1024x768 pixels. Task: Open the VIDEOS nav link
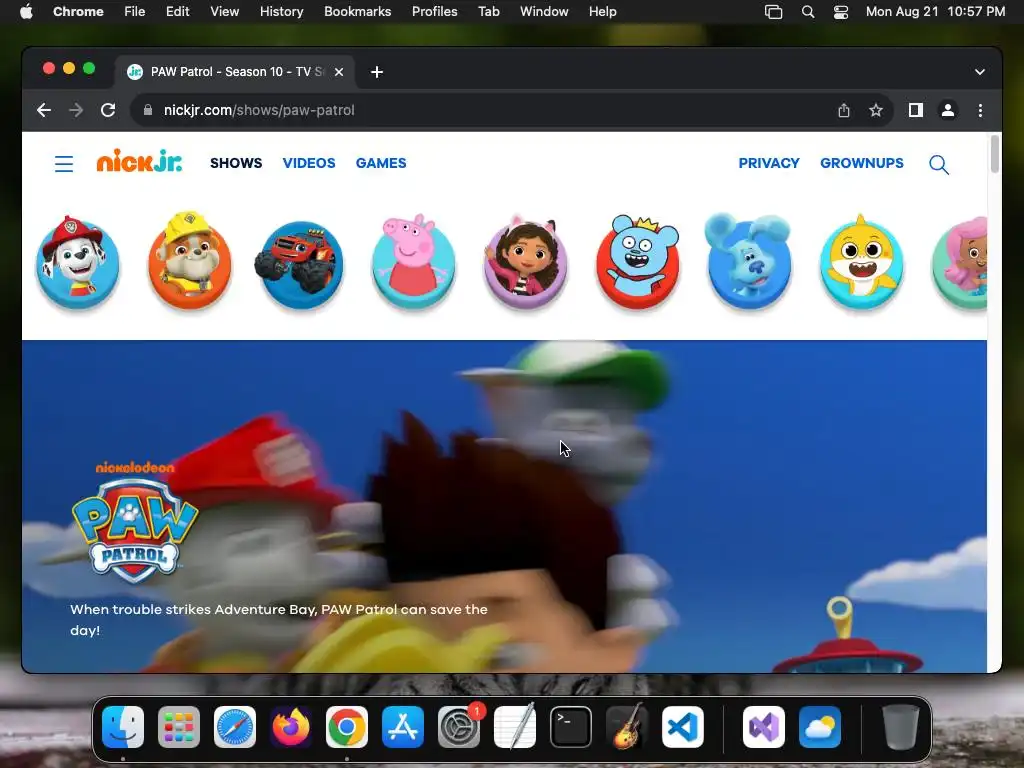pyautogui.click(x=309, y=163)
